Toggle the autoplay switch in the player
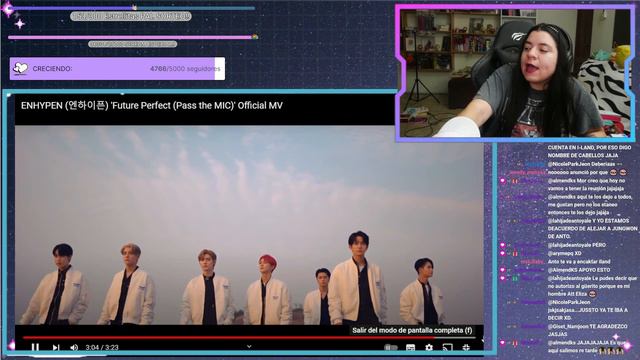 click(x=391, y=347)
